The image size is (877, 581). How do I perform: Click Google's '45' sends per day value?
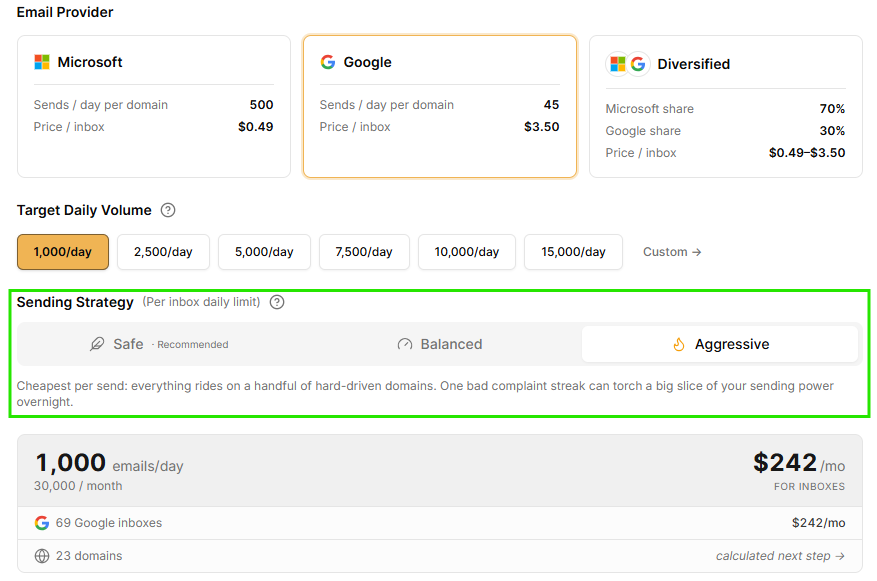pos(551,105)
